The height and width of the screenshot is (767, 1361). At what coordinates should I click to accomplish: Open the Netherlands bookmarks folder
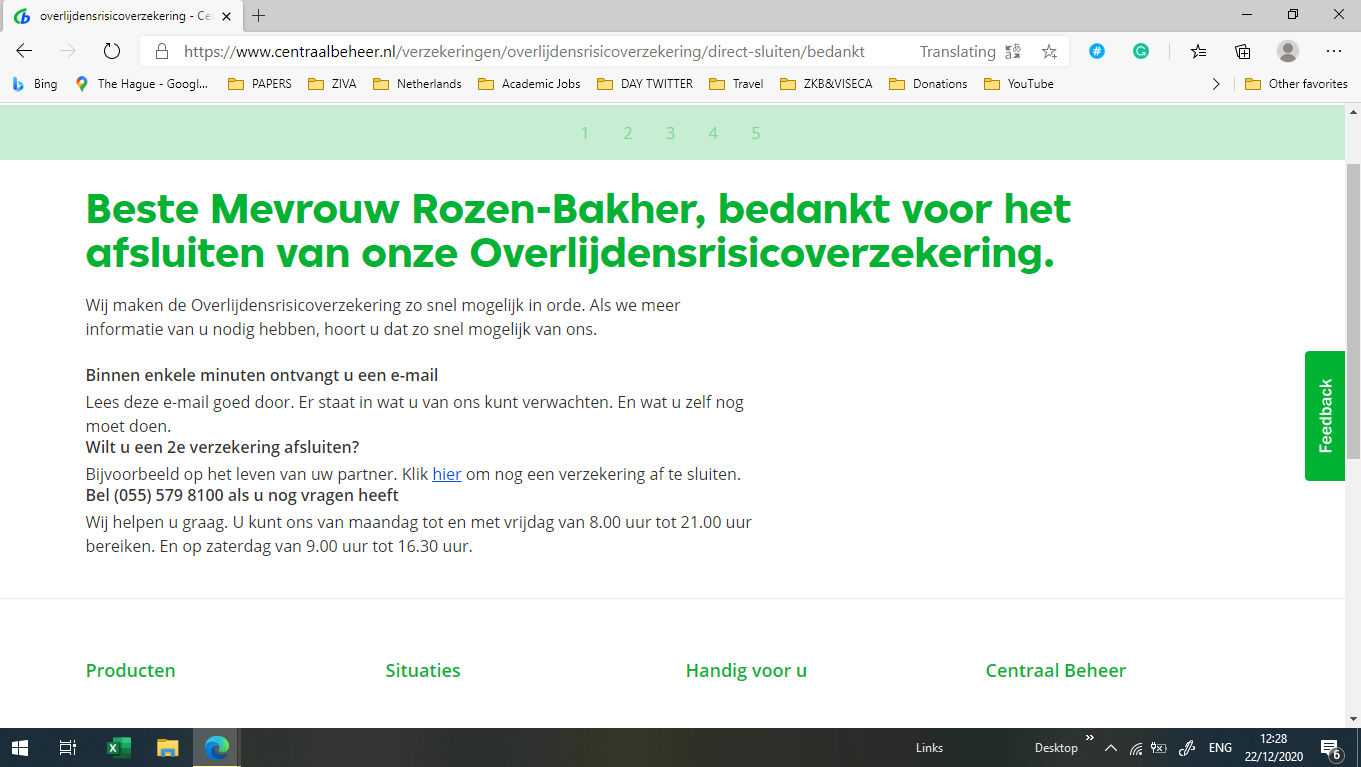(417, 84)
